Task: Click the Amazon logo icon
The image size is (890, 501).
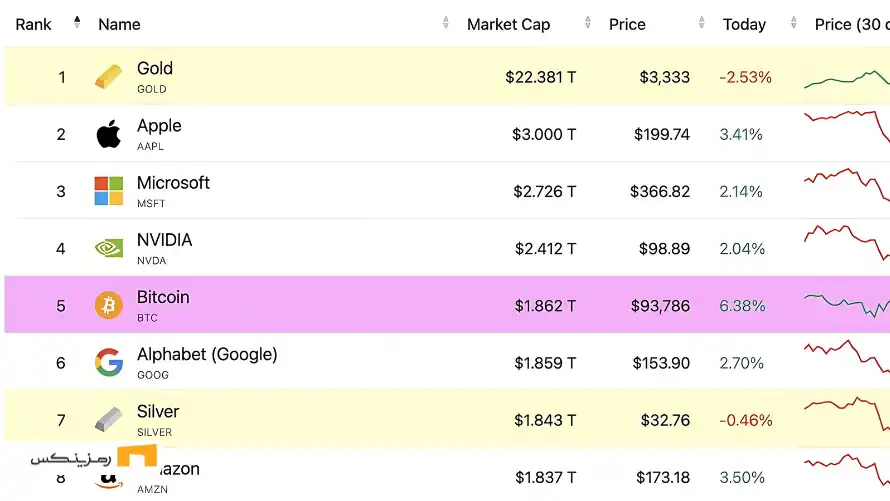Action: tap(108, 480)
